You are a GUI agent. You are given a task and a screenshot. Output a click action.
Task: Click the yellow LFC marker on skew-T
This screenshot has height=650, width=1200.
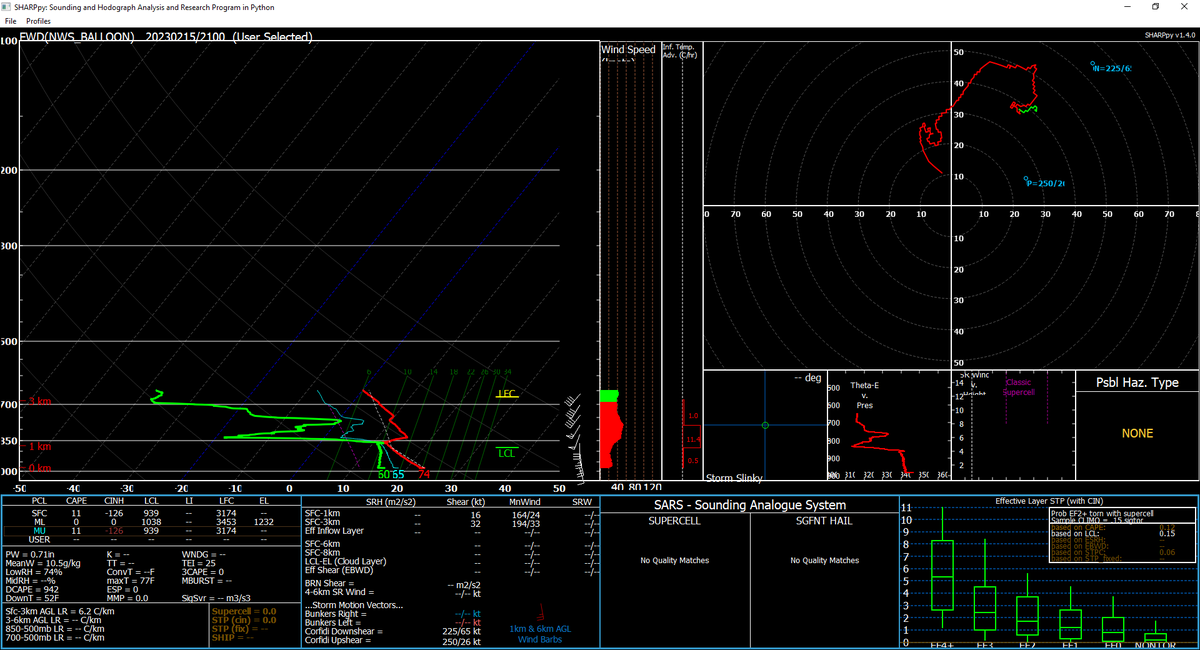(x=507, y=394)
